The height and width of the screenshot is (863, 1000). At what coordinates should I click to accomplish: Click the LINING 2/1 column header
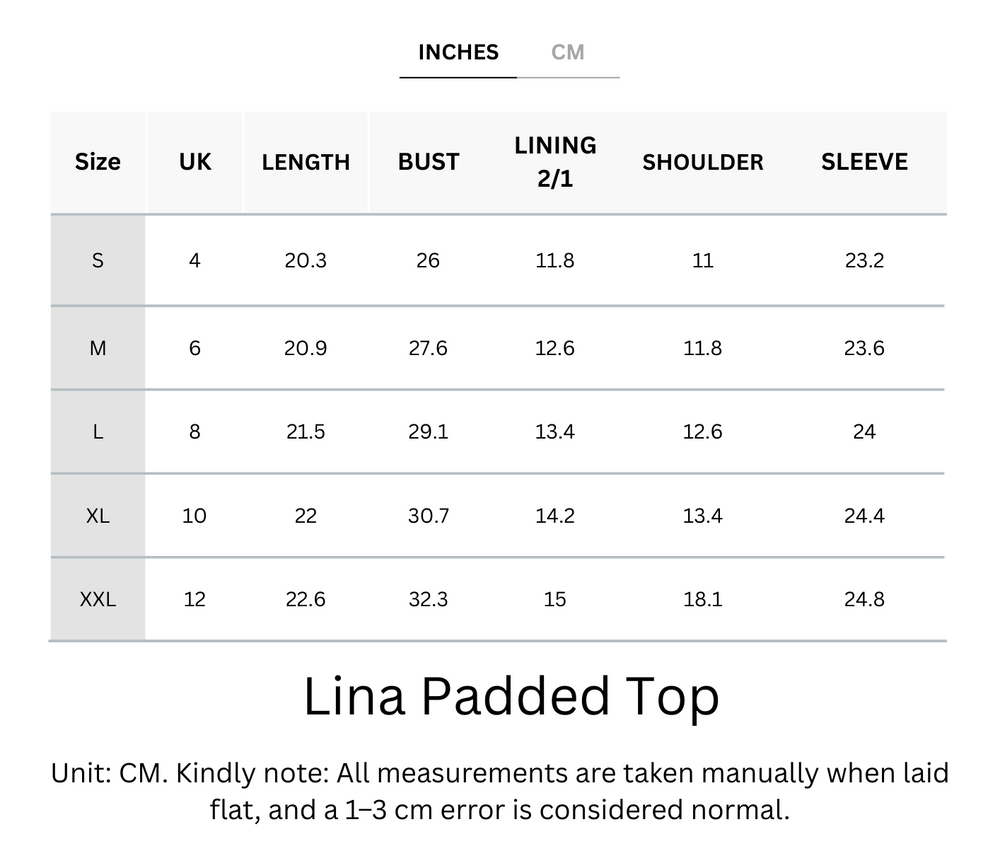(x=555, y=162)
